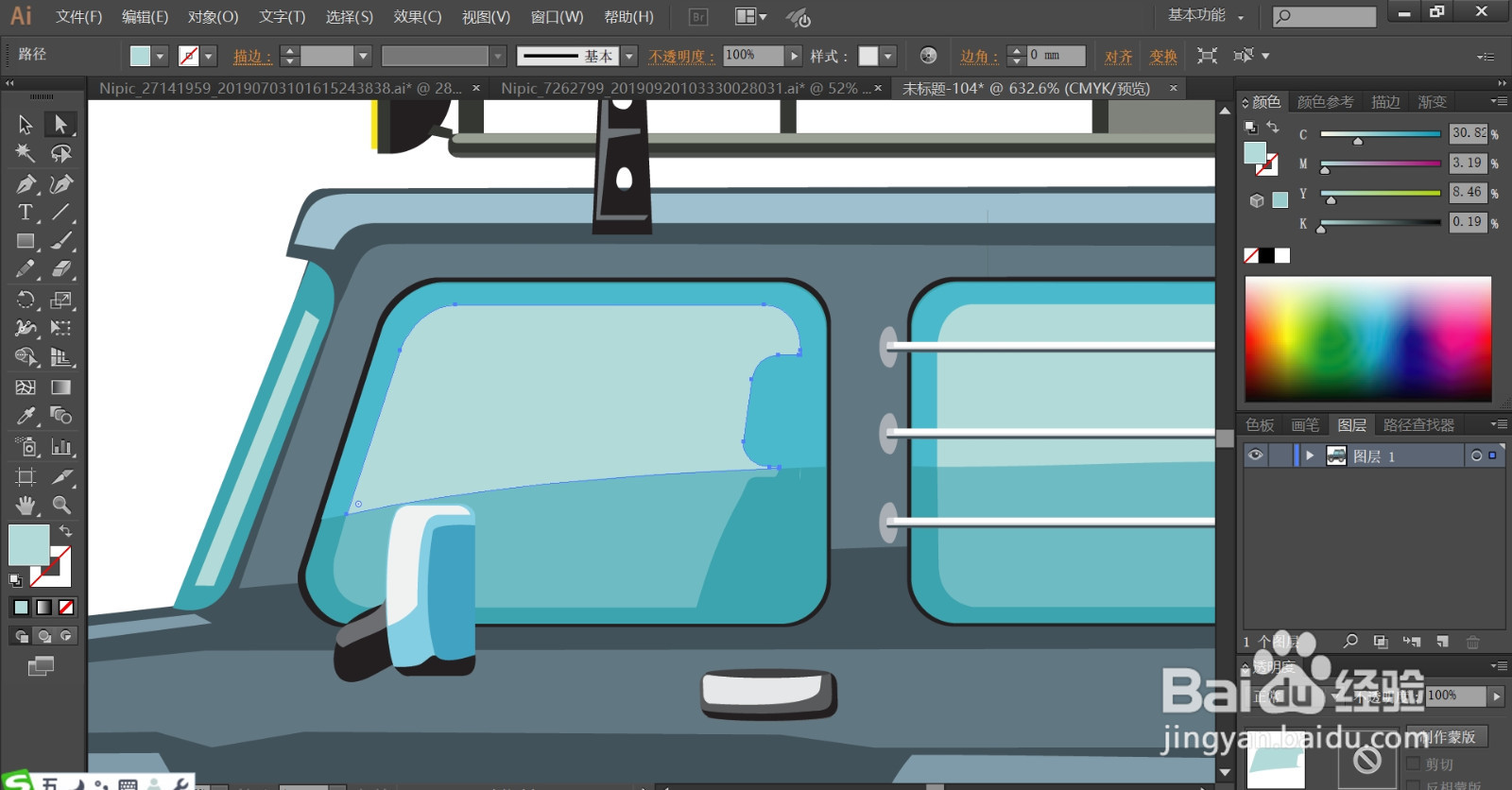Click the large fill color swatch in toolbox

click(x=28, y=545)
